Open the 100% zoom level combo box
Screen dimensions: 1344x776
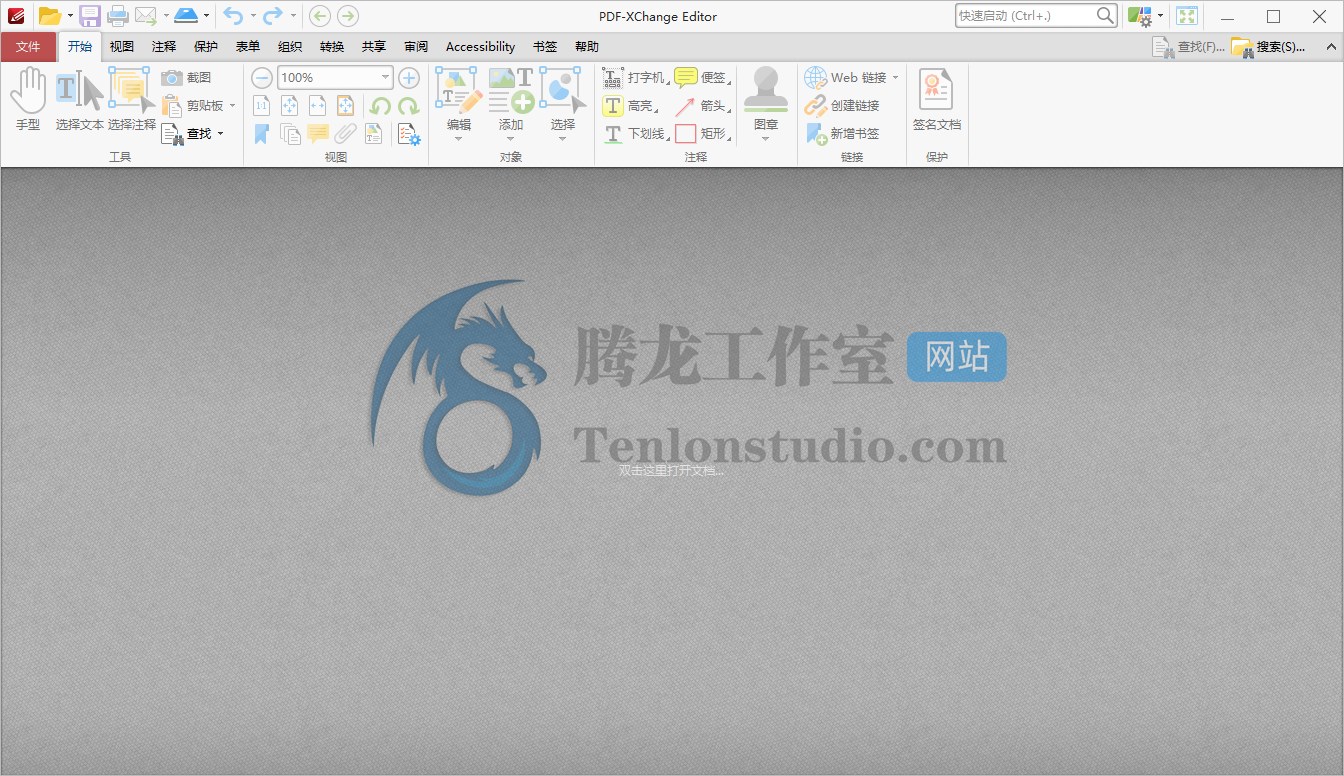point(335,77)
